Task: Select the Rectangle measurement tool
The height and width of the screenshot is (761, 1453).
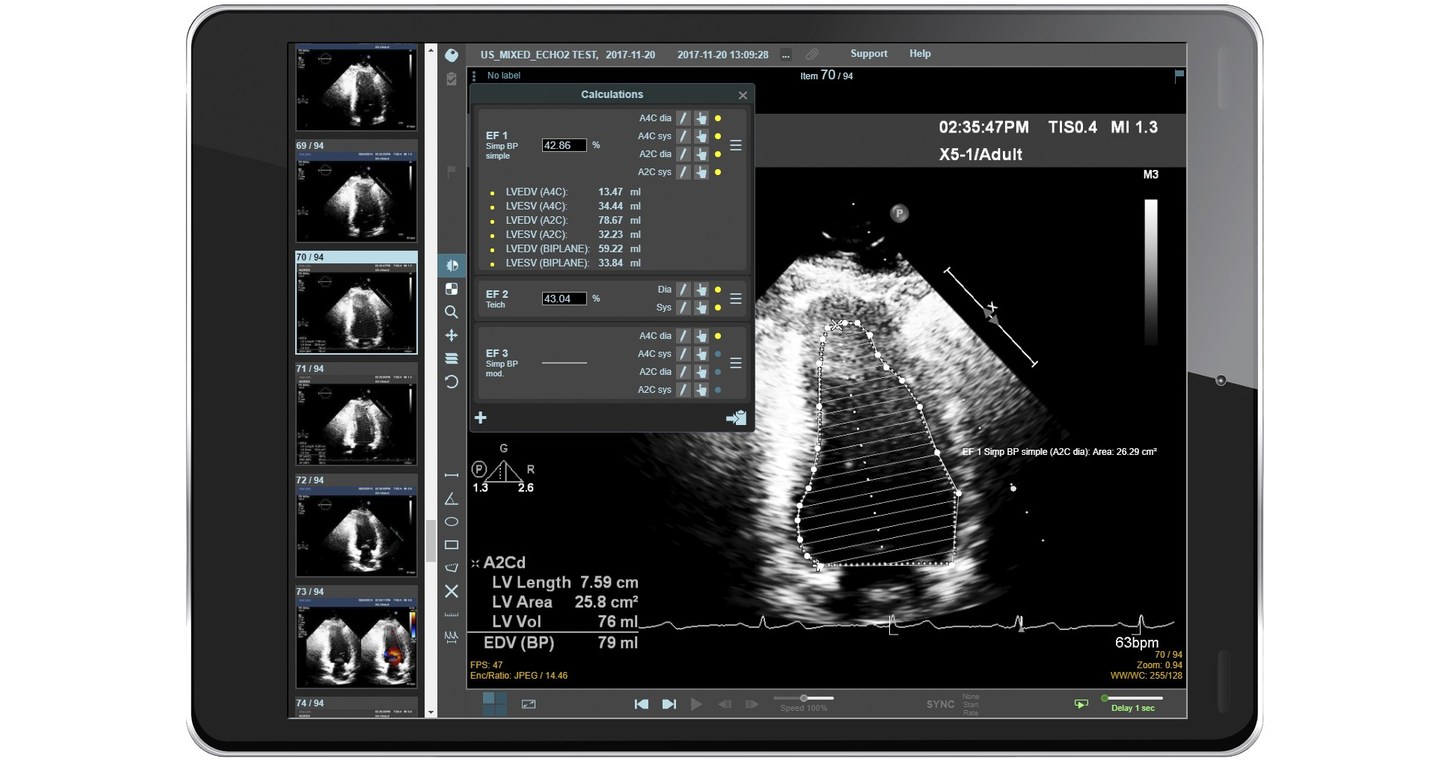Action: tap(452, 544)
